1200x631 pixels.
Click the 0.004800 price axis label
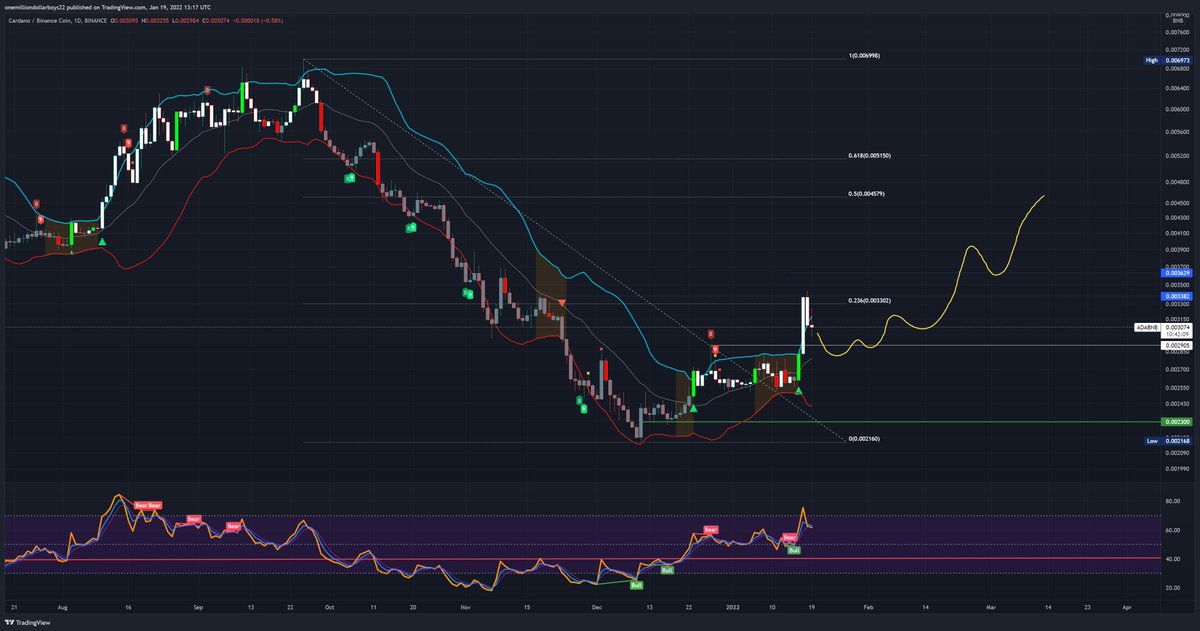(1178, 182)
